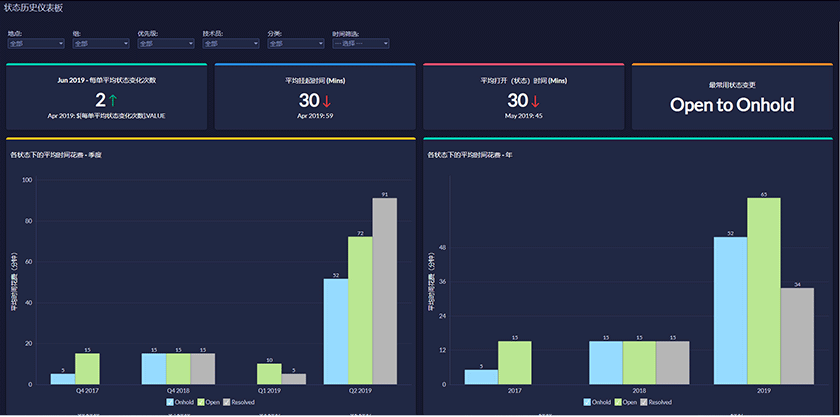Click the 2019 green Open bar labeled 65
The height and width of the screenshot is (417, 840).
pyautogui.click(x=764, y=291)
